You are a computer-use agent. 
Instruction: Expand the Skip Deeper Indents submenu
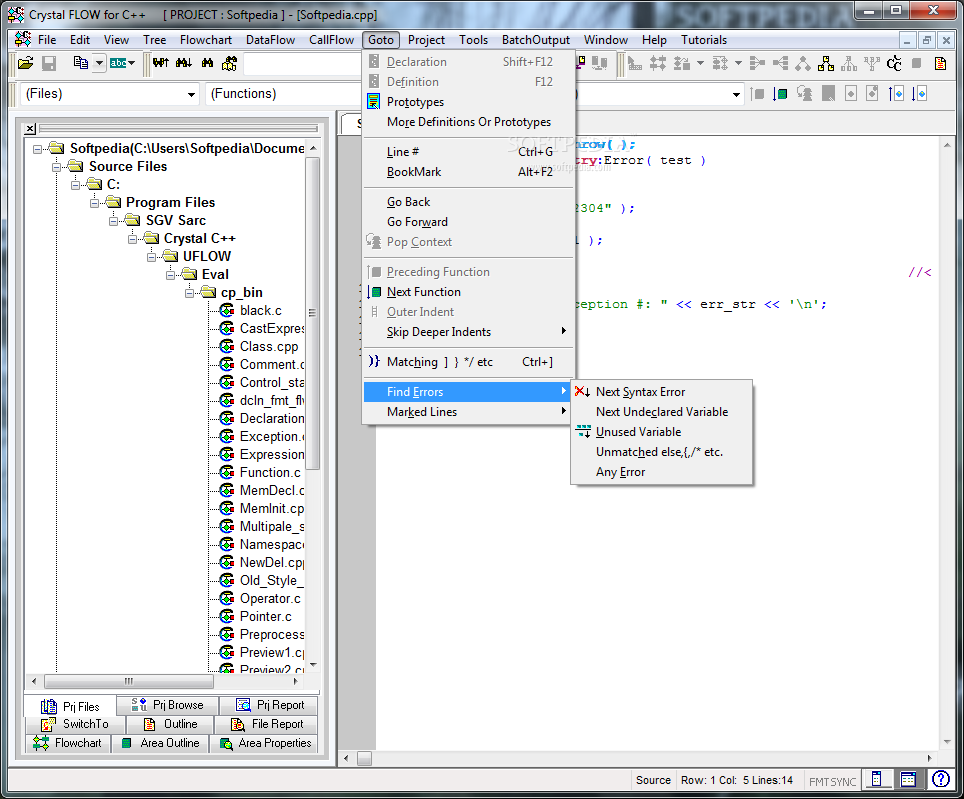point(468,332)
